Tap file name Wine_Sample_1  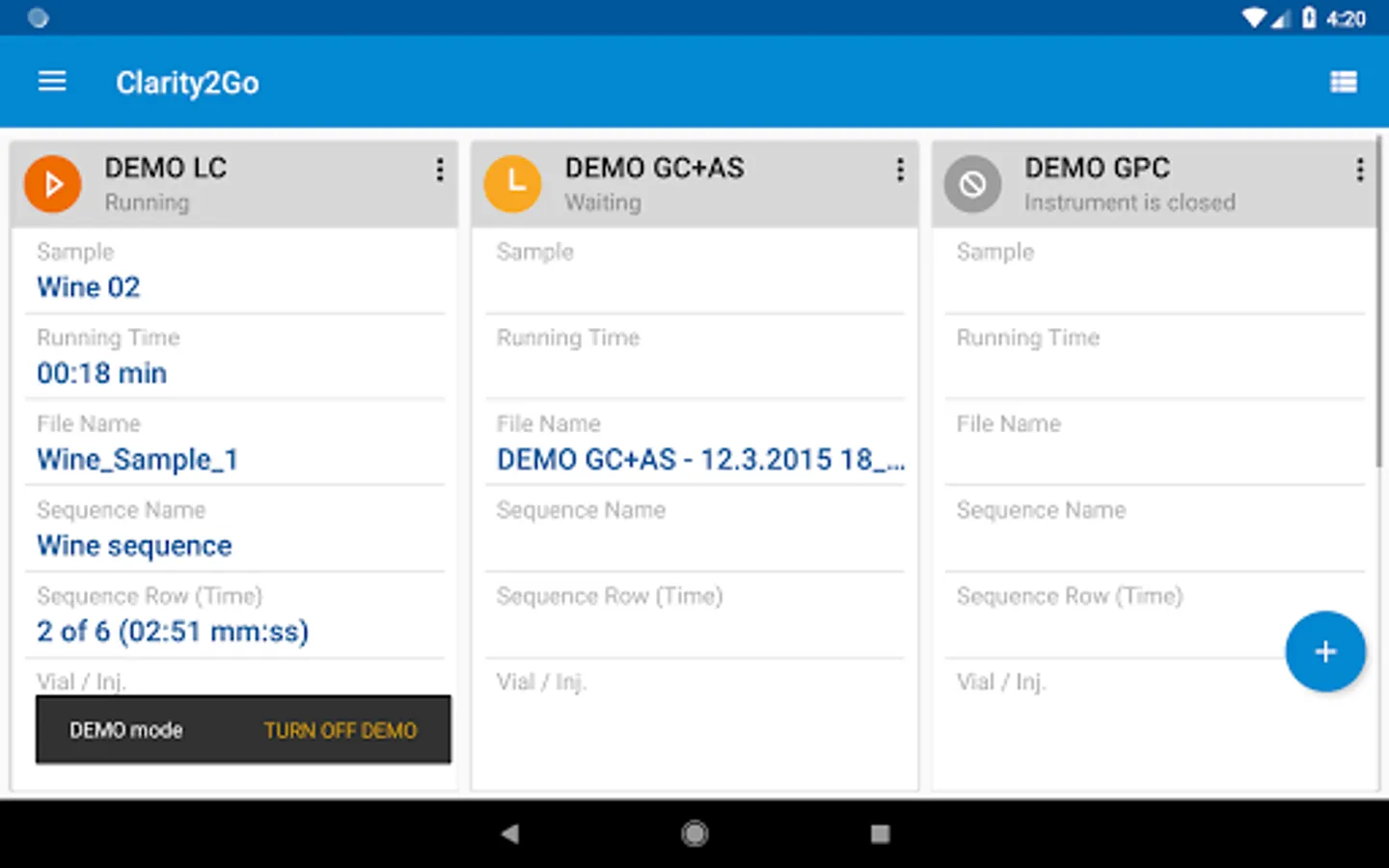point(138,460)
